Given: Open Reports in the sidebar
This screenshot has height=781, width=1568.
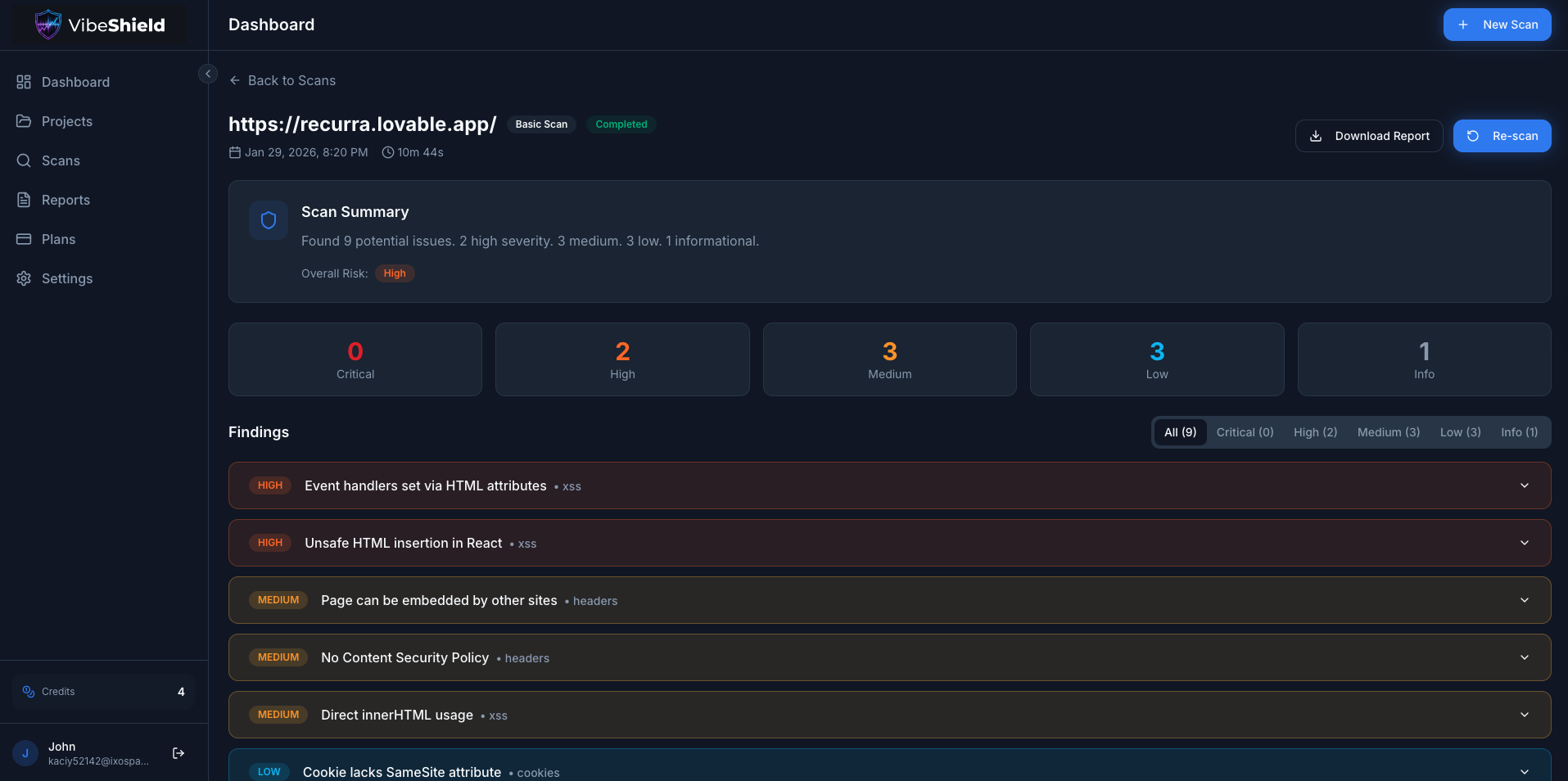Looking at the screenshot, I should (x=66, y=200).
